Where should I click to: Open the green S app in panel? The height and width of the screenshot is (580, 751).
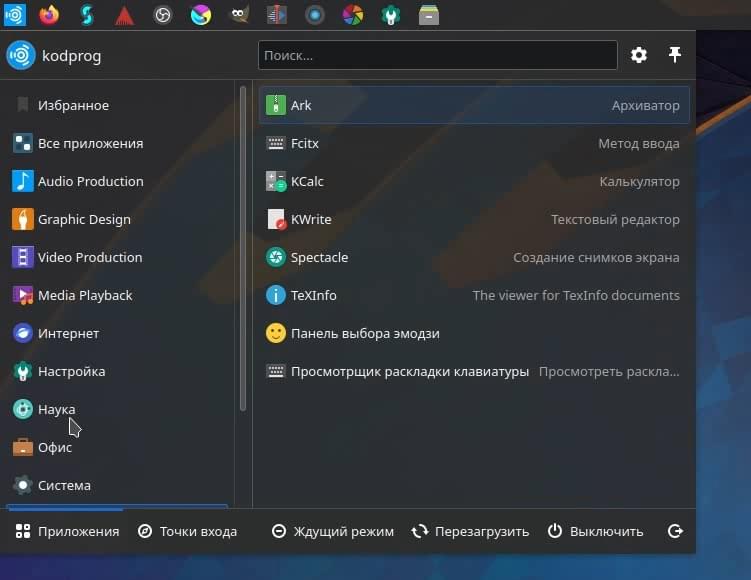click(87, 15)
